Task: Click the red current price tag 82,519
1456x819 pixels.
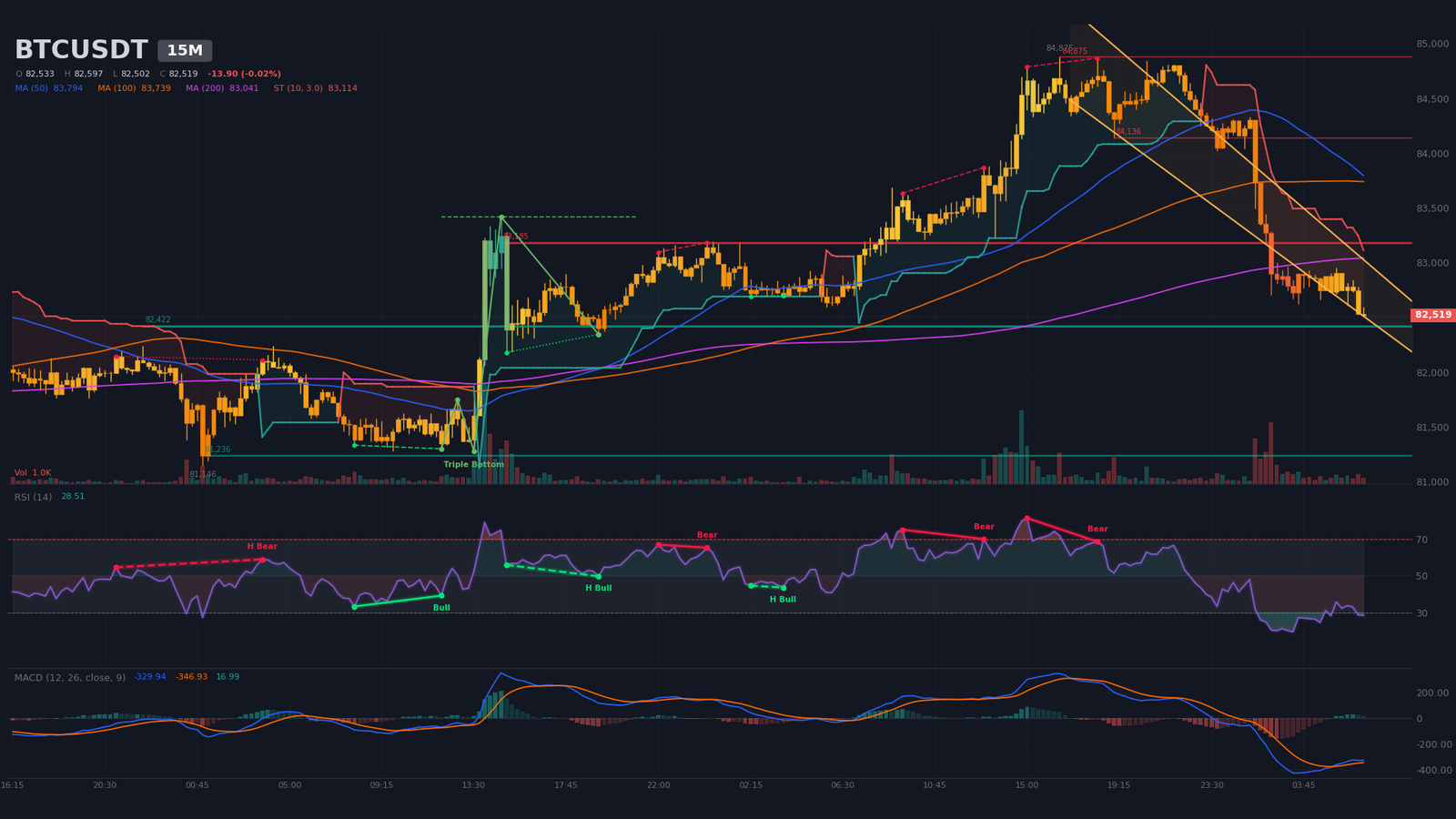Action: pyautogui.click(x=1433, y=315)
